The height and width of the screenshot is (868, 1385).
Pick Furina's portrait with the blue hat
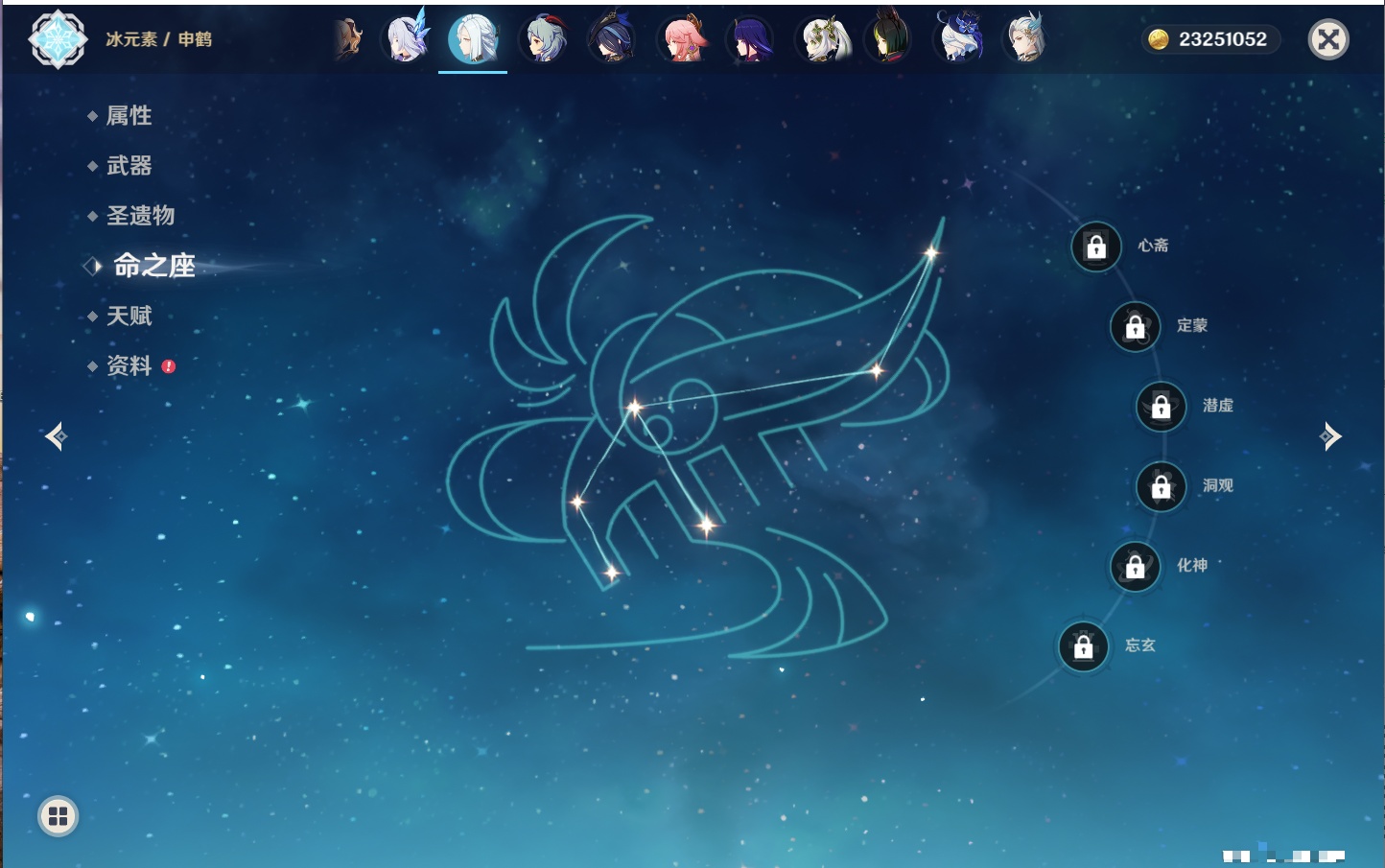click(959, 40)
